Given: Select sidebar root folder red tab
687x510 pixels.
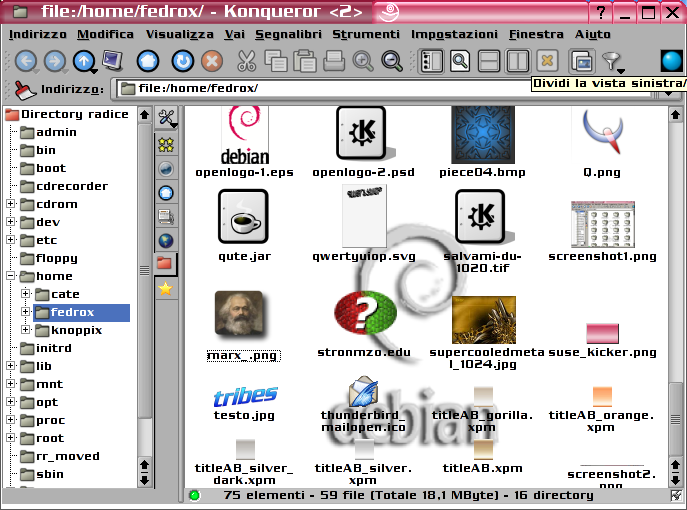Looking at the screenshot, I should pyautogui.click(x=165, y=264).
